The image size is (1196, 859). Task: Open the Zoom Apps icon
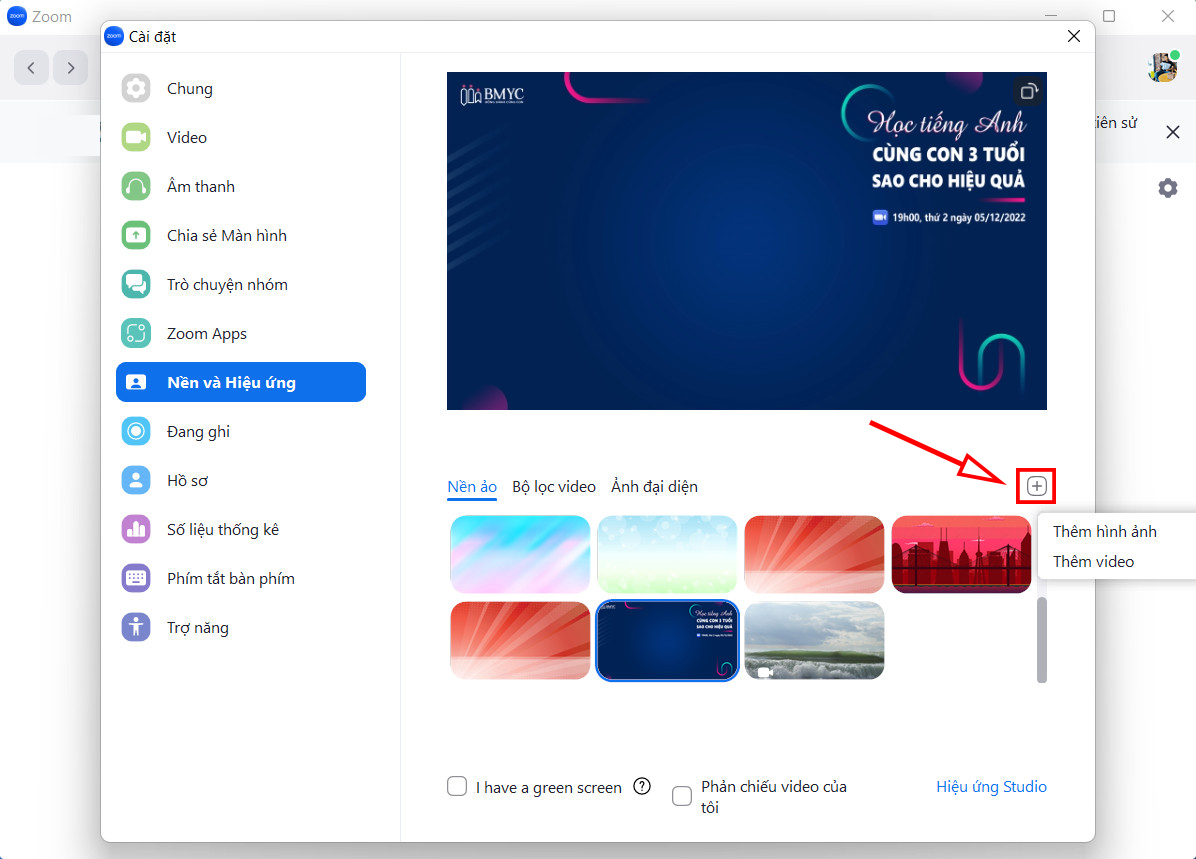[x=136, y=333]
